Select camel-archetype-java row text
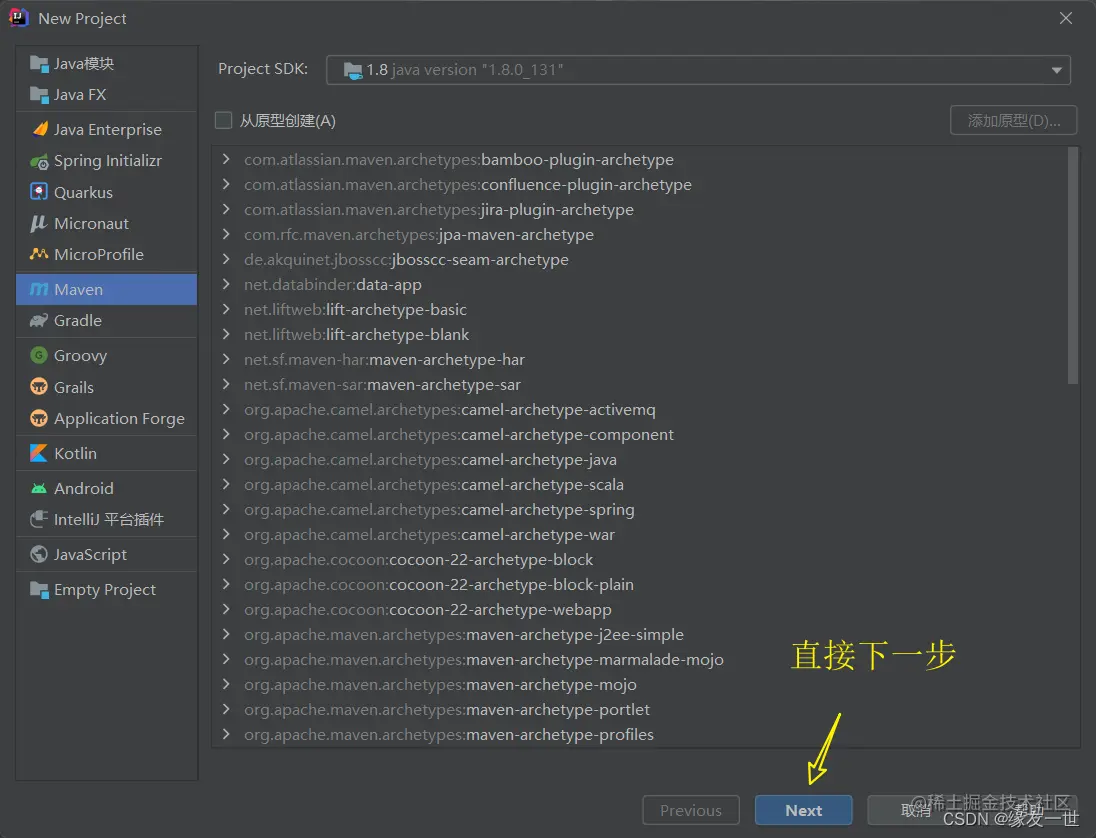This screenshot has height=838, width=1096. click(430, 460)
